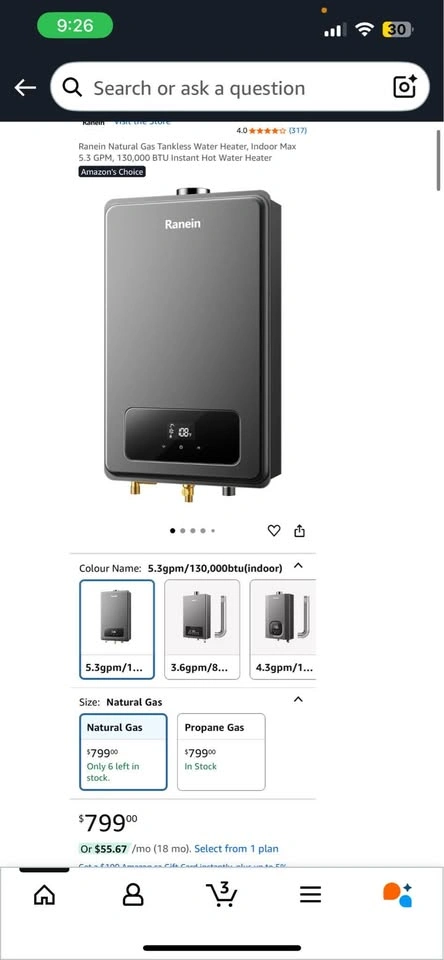This screenshot has width=444, height=960.
Task: Open the account profile icon
Action: pyautogui.click(x=133, y=894)
